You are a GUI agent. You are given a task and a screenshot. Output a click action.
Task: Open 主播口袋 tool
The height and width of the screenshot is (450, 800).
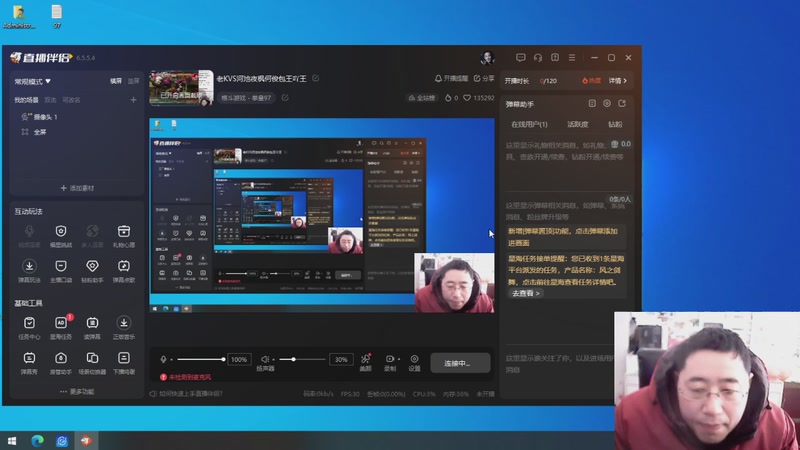click(x=61, y=270)
